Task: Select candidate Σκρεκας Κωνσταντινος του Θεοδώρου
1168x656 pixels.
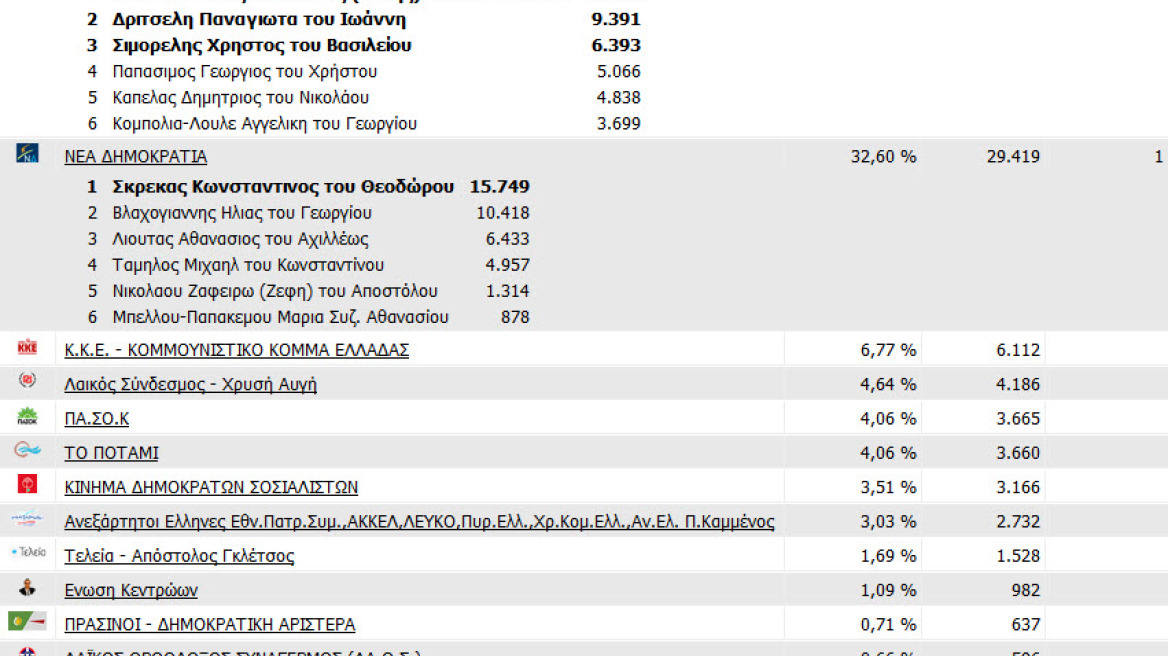Action: [283, 187]
